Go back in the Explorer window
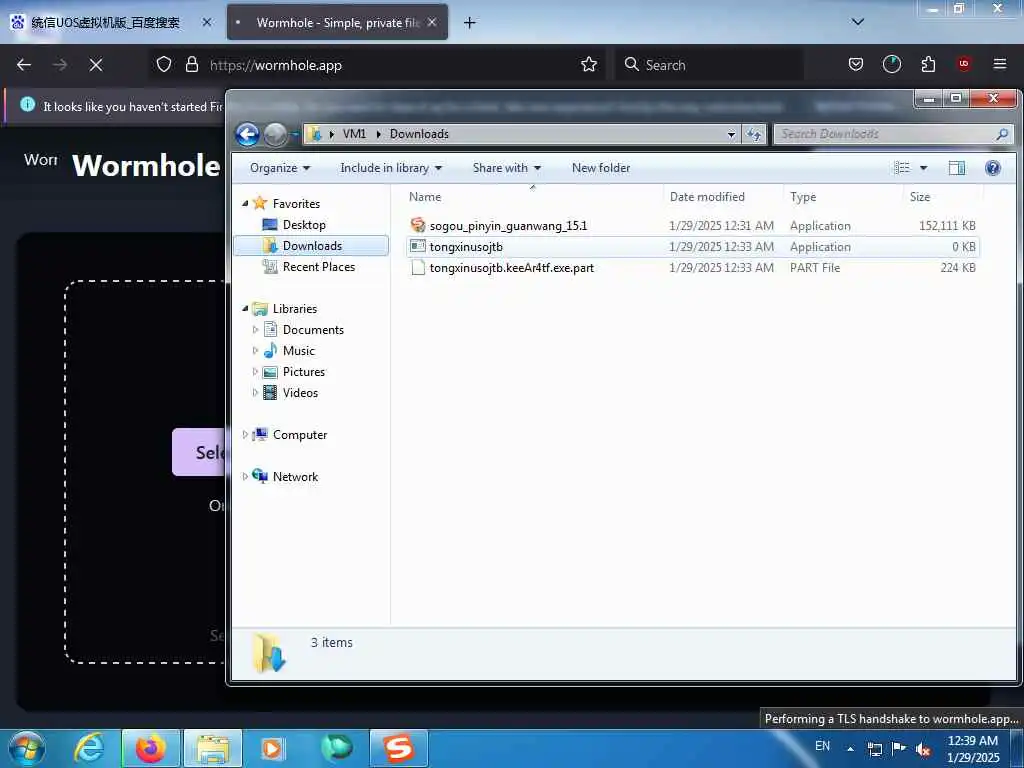Screen dimensions: 1024x768 (x=248, y=135)
